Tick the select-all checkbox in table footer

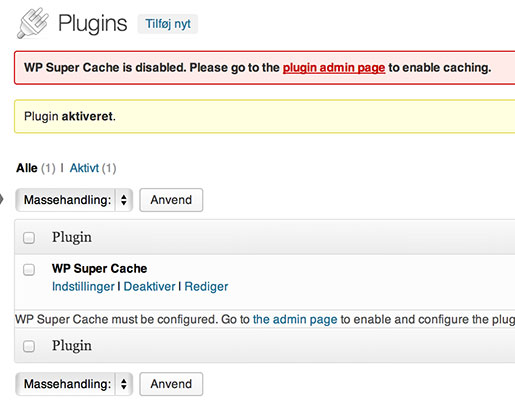(29, 346)
